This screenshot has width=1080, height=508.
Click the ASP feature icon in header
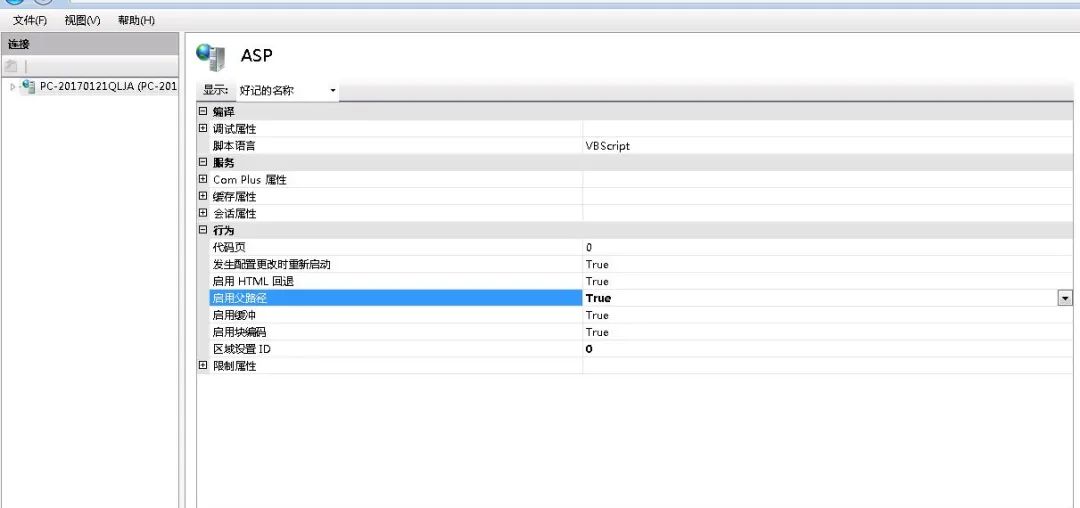pyautogui.click(x=211, y=57)
